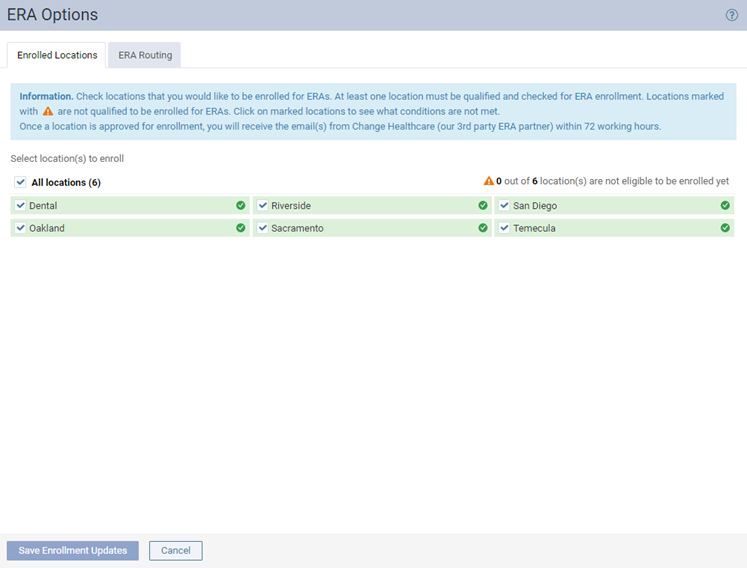
Task: Click the green check icon for Sacramento
Action: click(483, 228)
